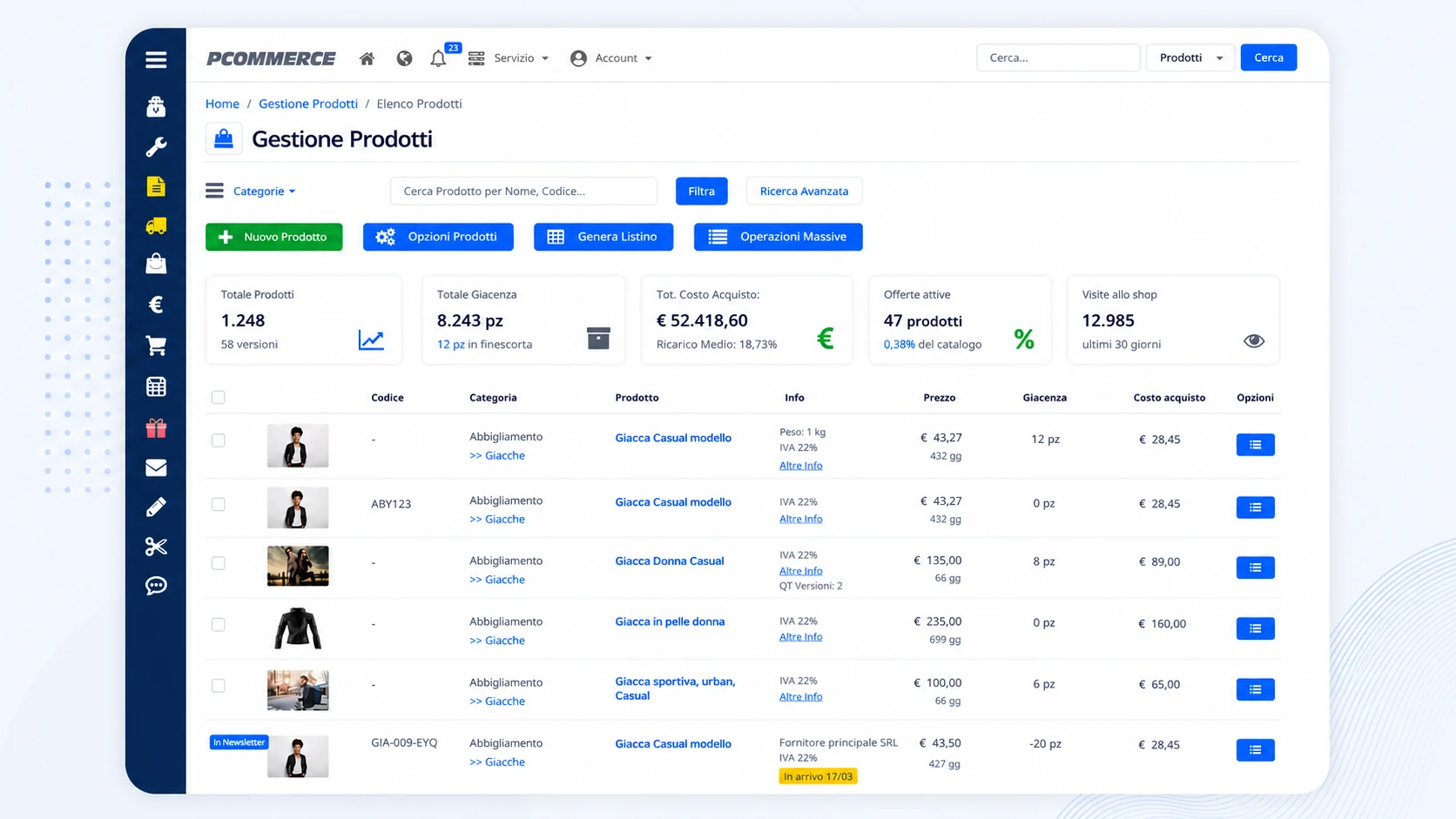This screenshot has height=819, width=1456.
Task: Open options menu for GIA-009-EYQ row
Action: [1255, 750]
